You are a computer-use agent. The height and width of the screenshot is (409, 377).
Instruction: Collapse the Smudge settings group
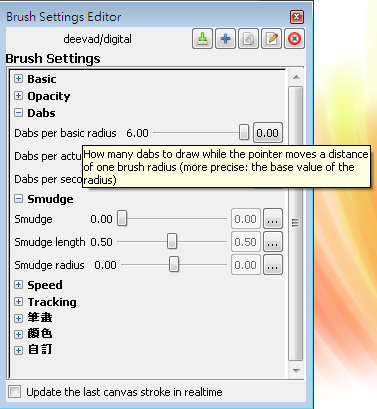coord(19,199)
